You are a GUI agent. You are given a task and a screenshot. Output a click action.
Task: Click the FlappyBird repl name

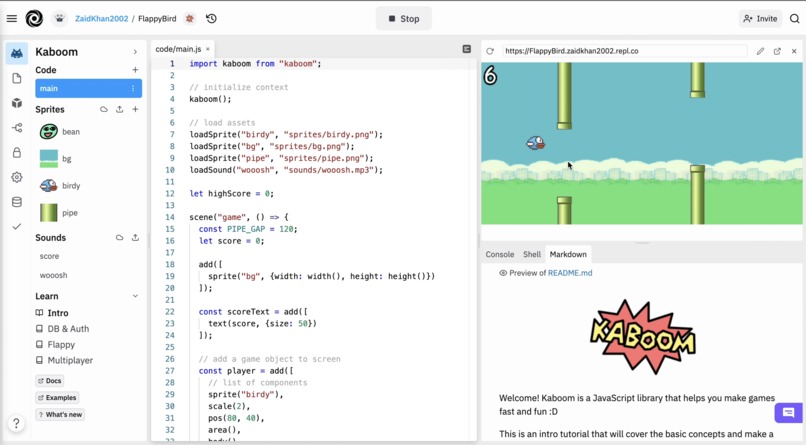tap(157, 18)
